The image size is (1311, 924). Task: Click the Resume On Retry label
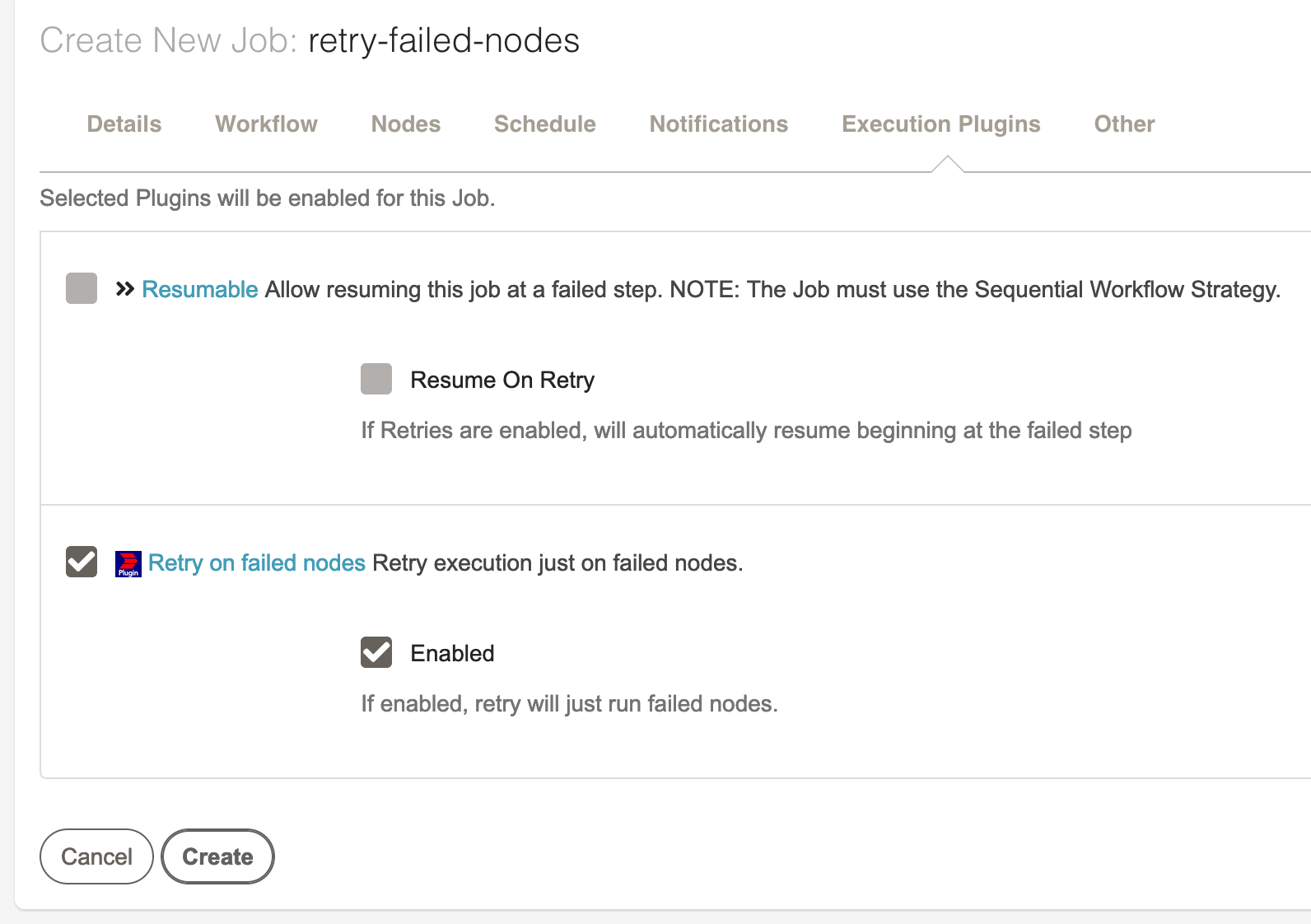[x=502, y=380]
